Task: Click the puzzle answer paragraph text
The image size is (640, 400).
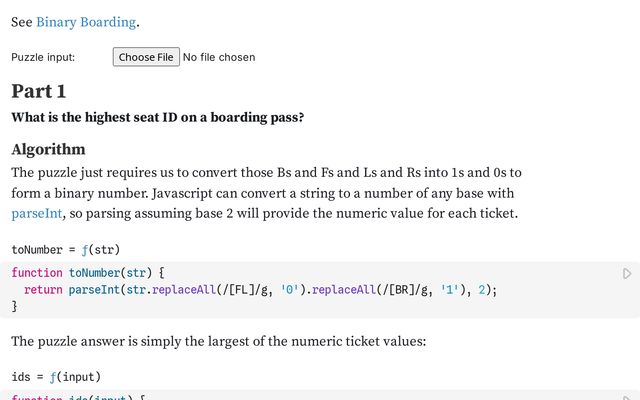Action: click(219, 341)
